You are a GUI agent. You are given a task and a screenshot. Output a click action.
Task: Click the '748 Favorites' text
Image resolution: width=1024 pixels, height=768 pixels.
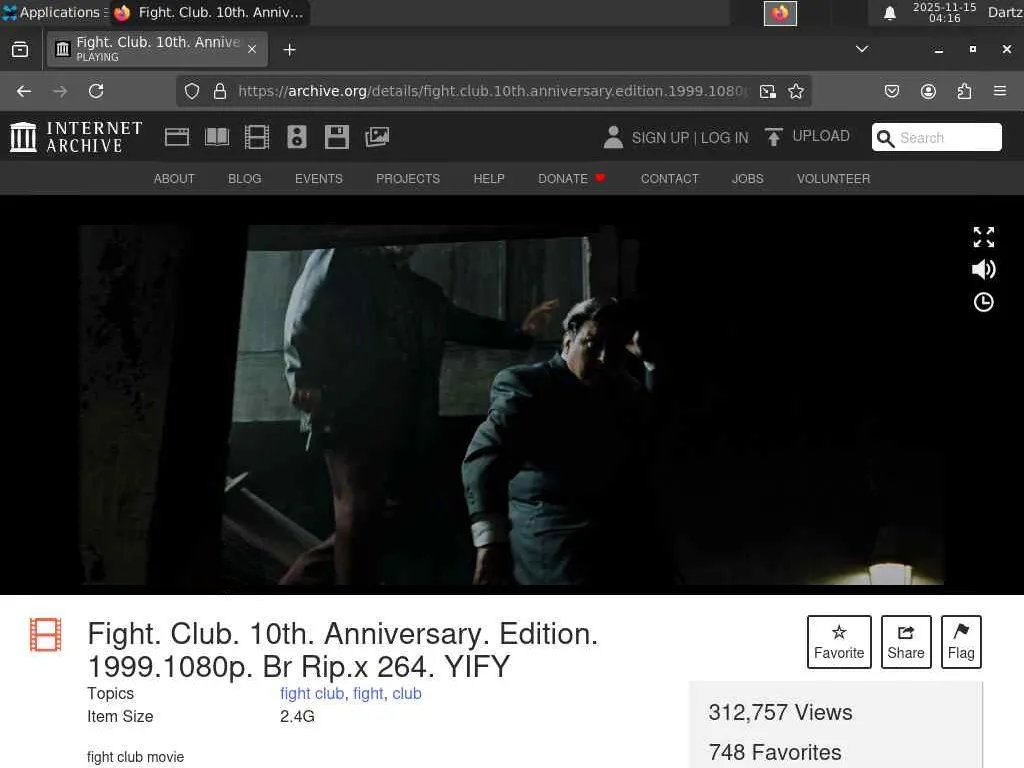point(775,752)
